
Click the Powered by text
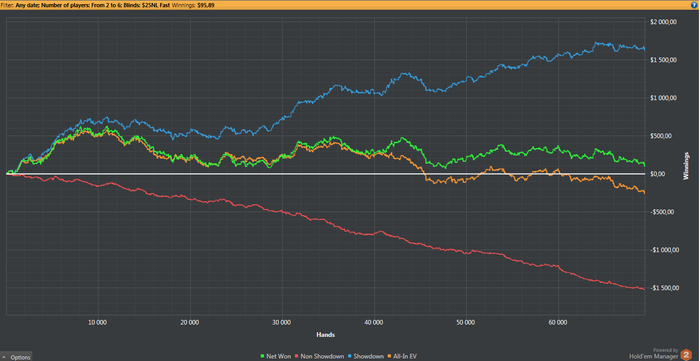(x=666, y=350)
